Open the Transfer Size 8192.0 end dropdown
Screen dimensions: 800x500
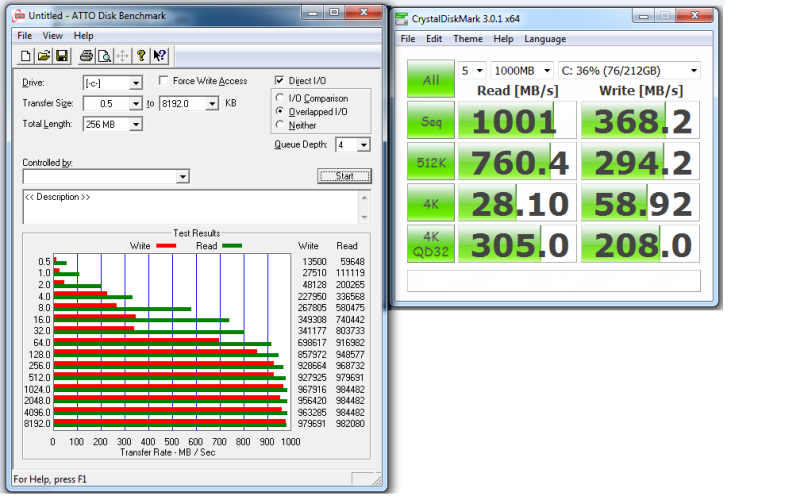point(212,104)
